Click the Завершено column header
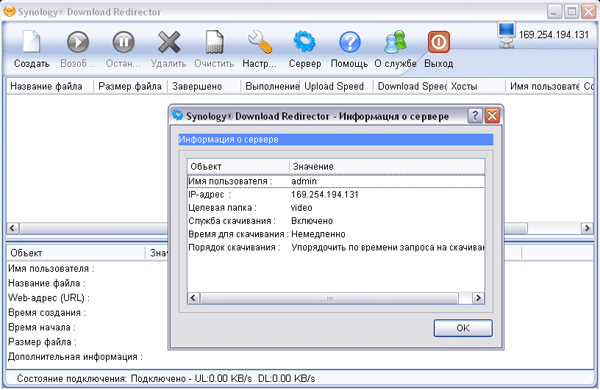600x390 pixels. click(204, 86)
